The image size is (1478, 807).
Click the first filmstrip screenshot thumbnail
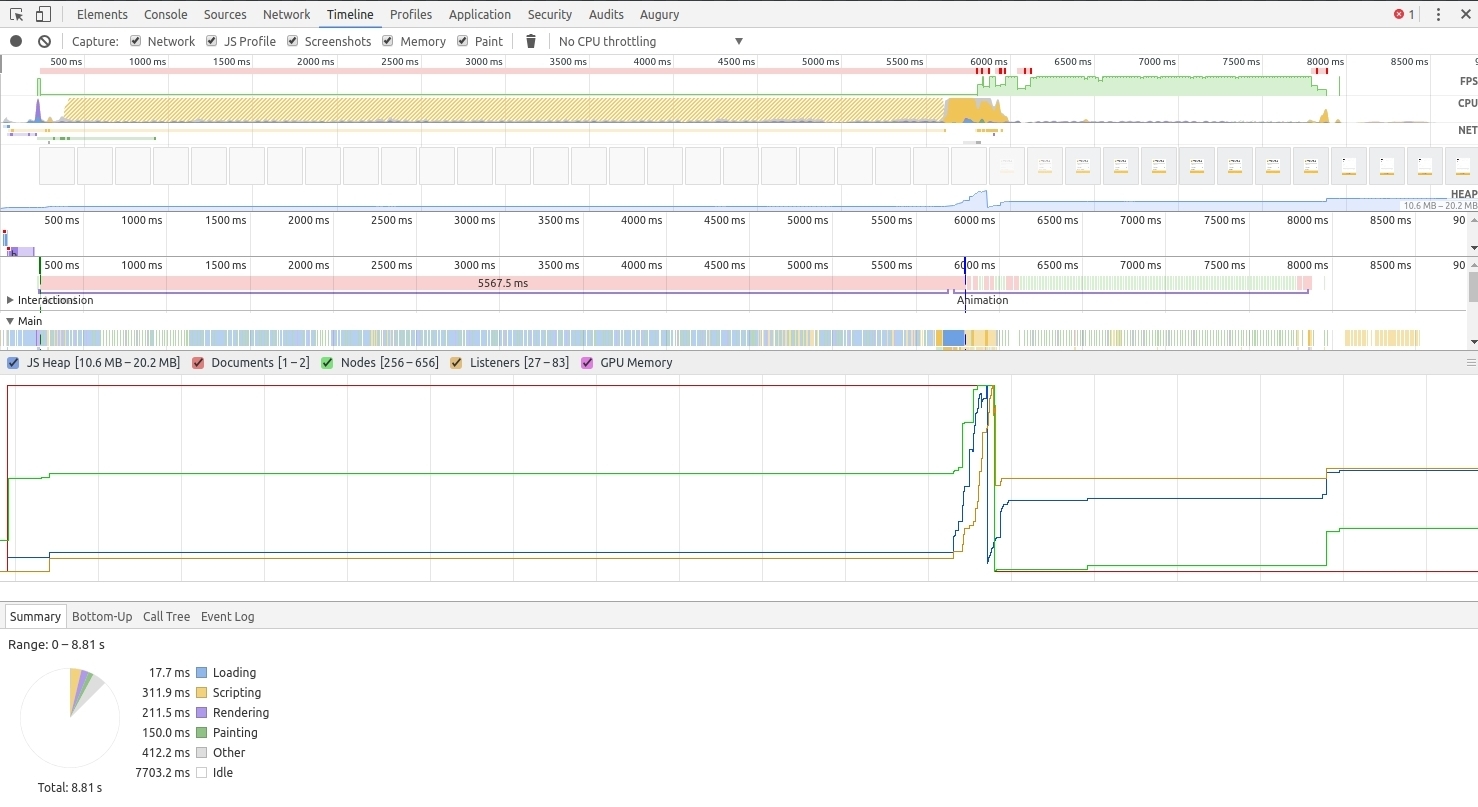57,166
